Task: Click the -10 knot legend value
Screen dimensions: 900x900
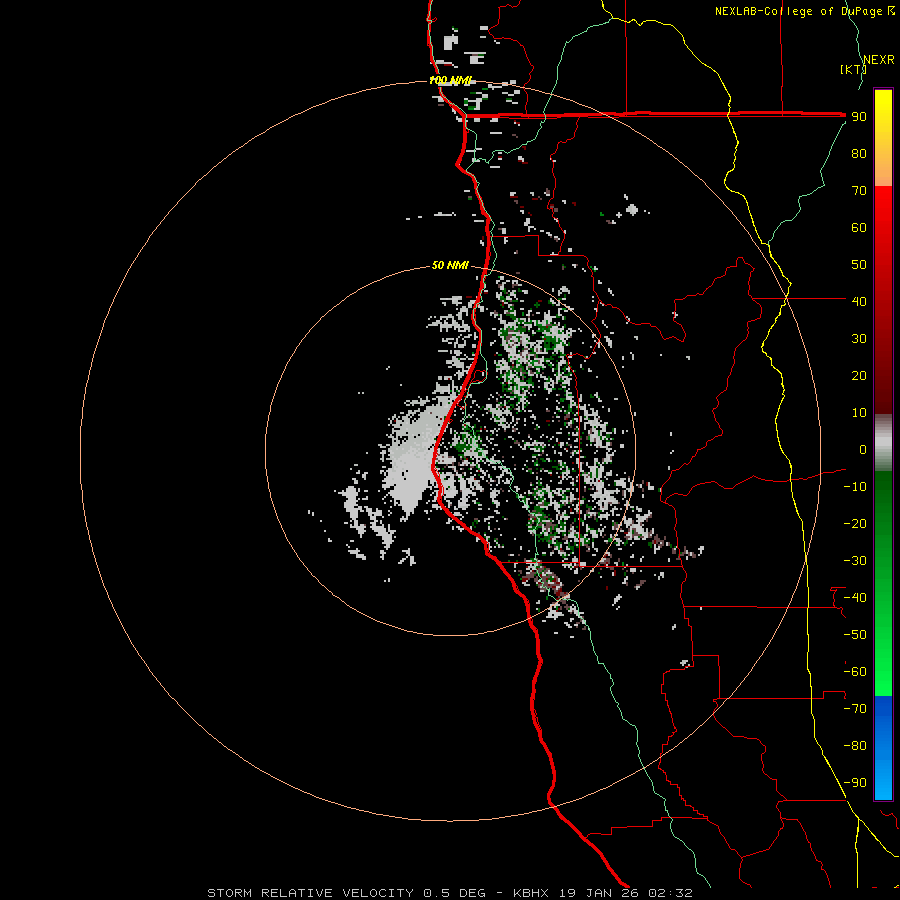Action: pos(855,487)
